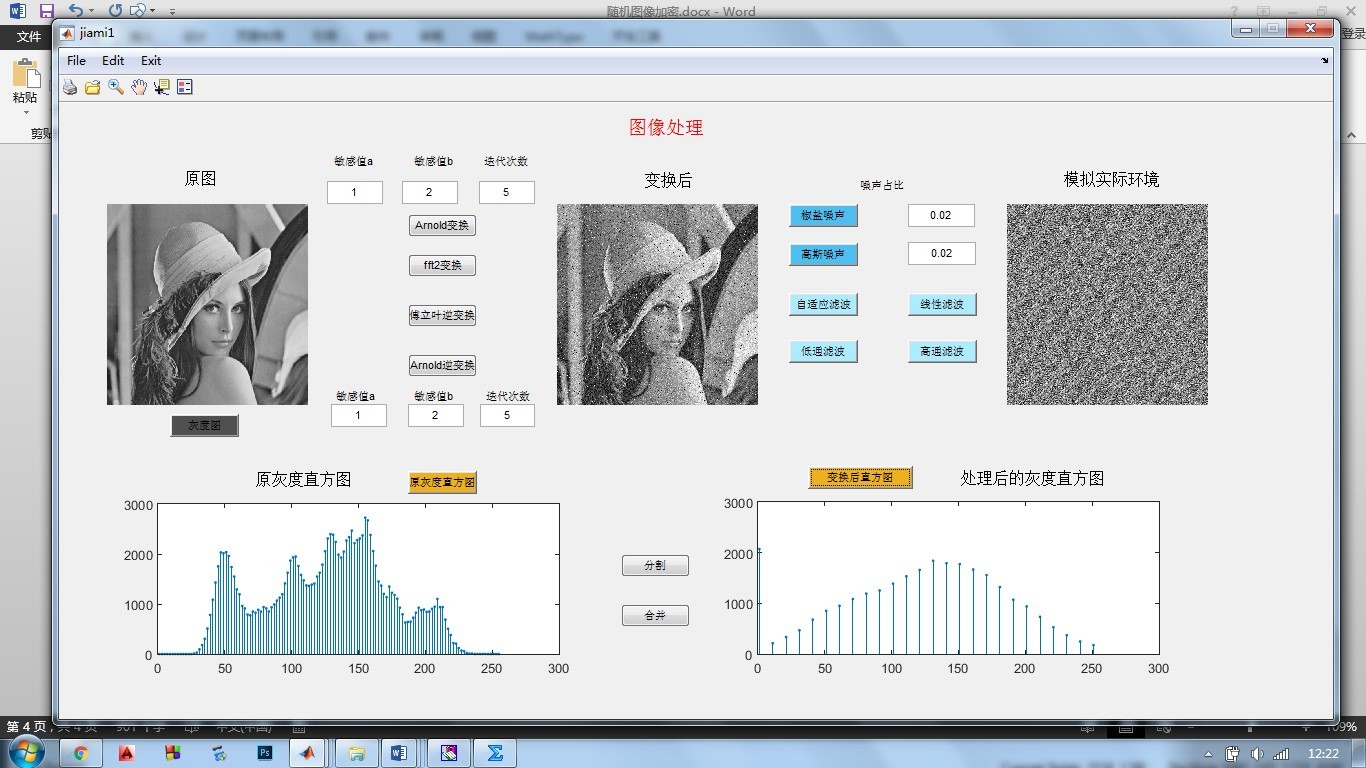Click the volume speaker tray icon
This screenshot has width=1366, height=768.
click(x=1256, y=754)
